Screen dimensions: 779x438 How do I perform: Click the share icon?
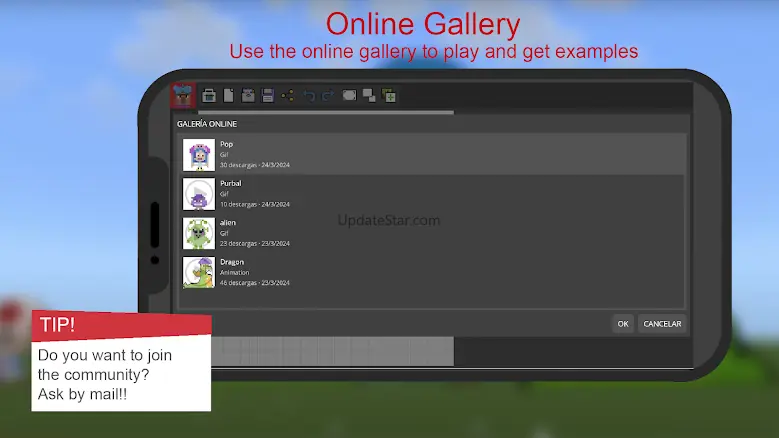tap(288, 96)
